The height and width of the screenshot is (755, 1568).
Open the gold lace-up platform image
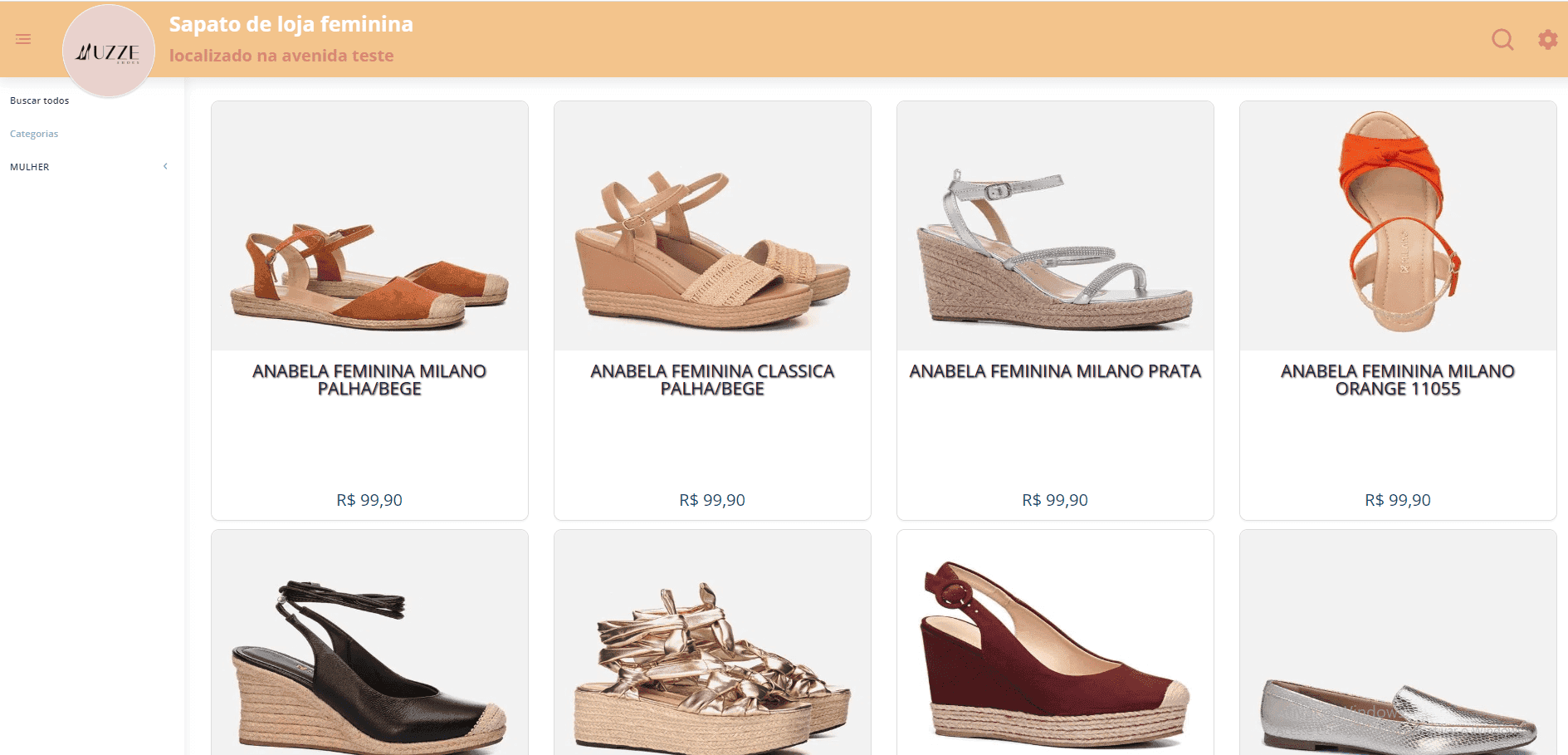(x=712, y=656)
